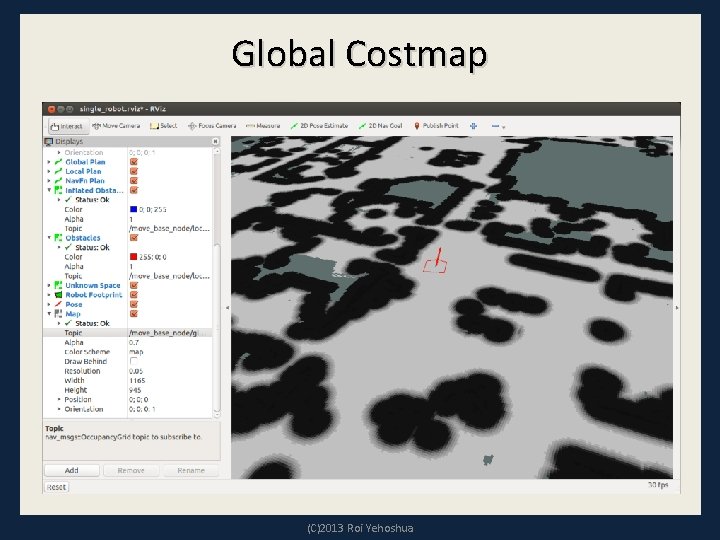Click the Local Plan path icon
Image resolution: width=720 pixels, height=540 pixels.
58,171
